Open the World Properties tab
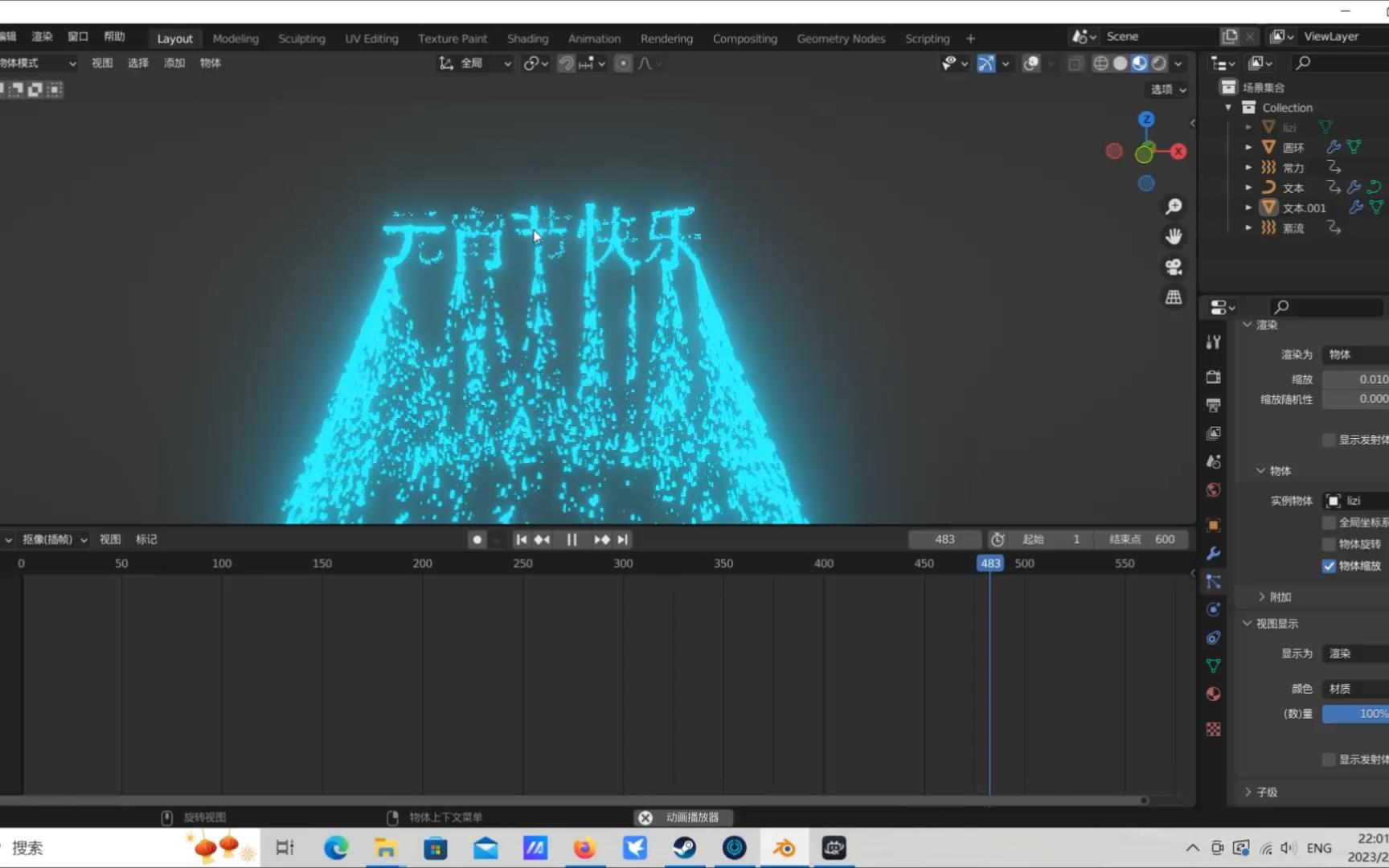The image size is (1389, 868). (1214, 489)
